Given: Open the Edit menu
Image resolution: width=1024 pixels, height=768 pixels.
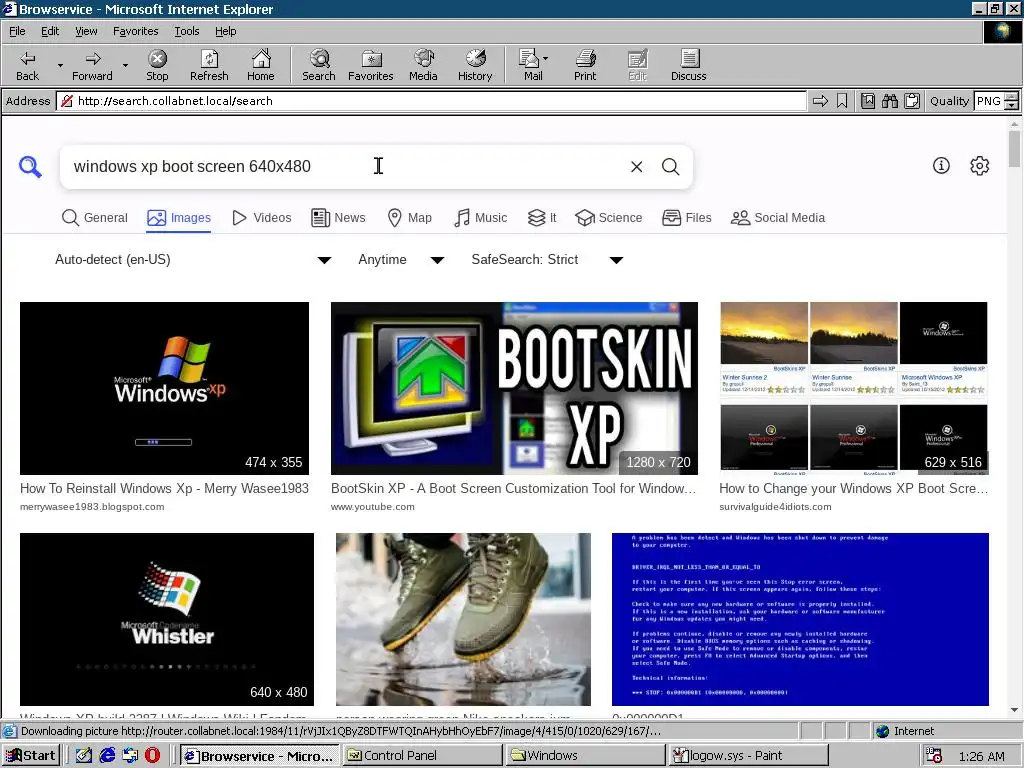Looking at the screenshot, I should pos(50,31).
